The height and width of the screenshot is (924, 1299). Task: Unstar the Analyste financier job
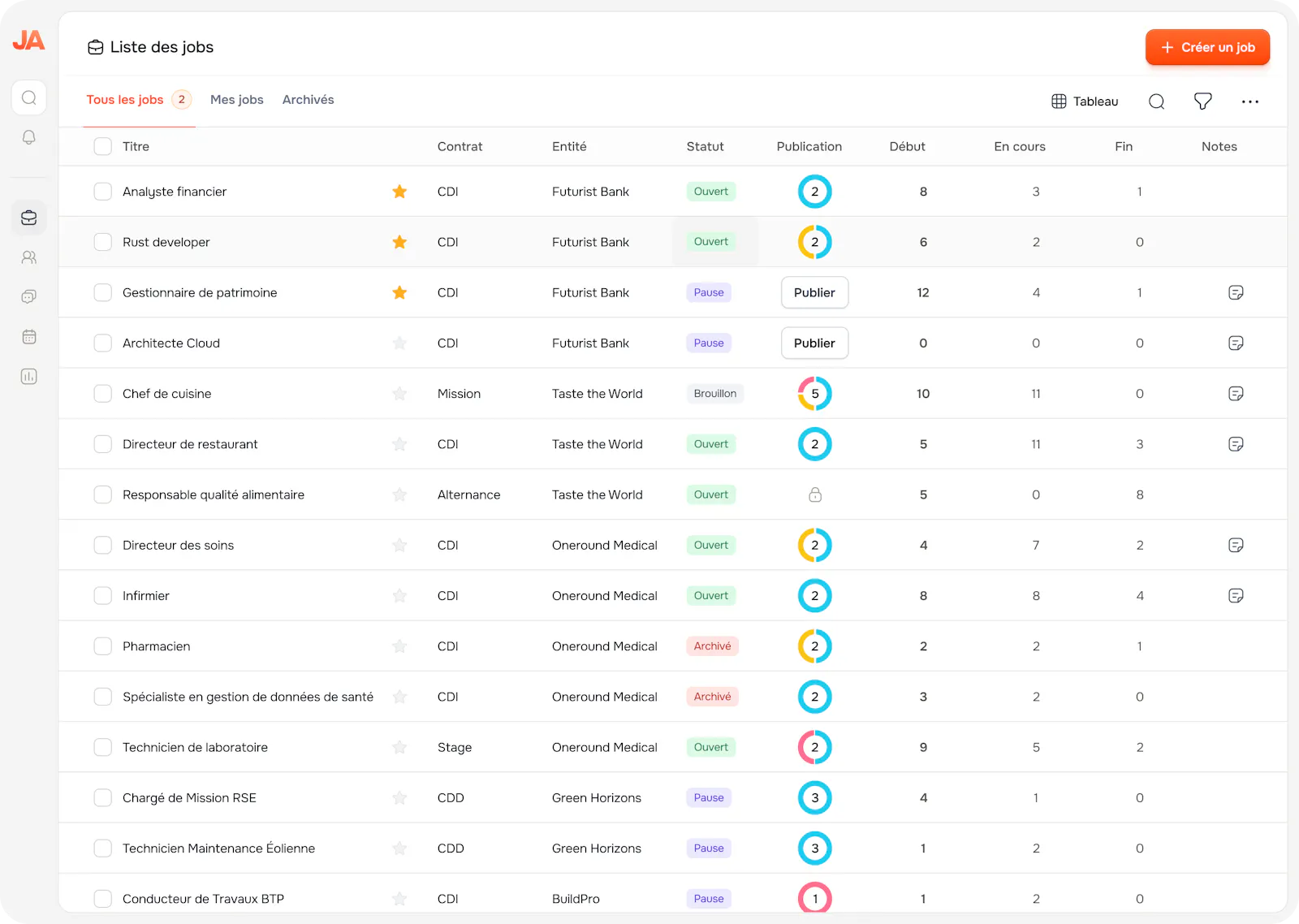point(399,192)
